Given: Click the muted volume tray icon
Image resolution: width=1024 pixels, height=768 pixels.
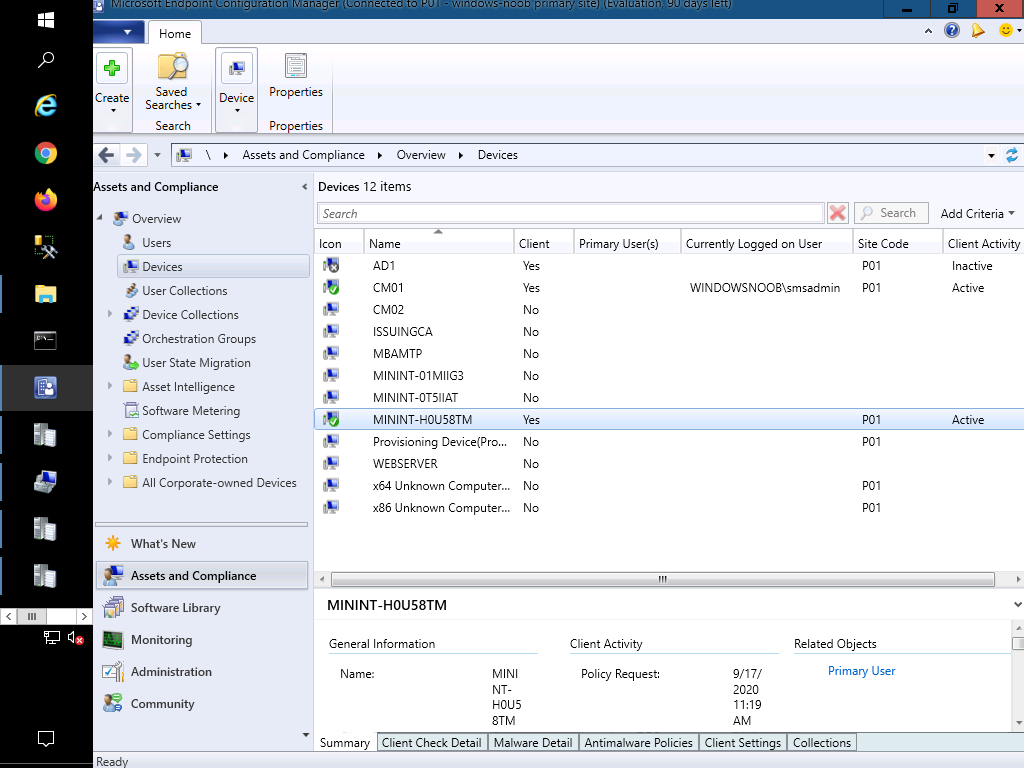Looking at the screenshot, I should [76, 638].
